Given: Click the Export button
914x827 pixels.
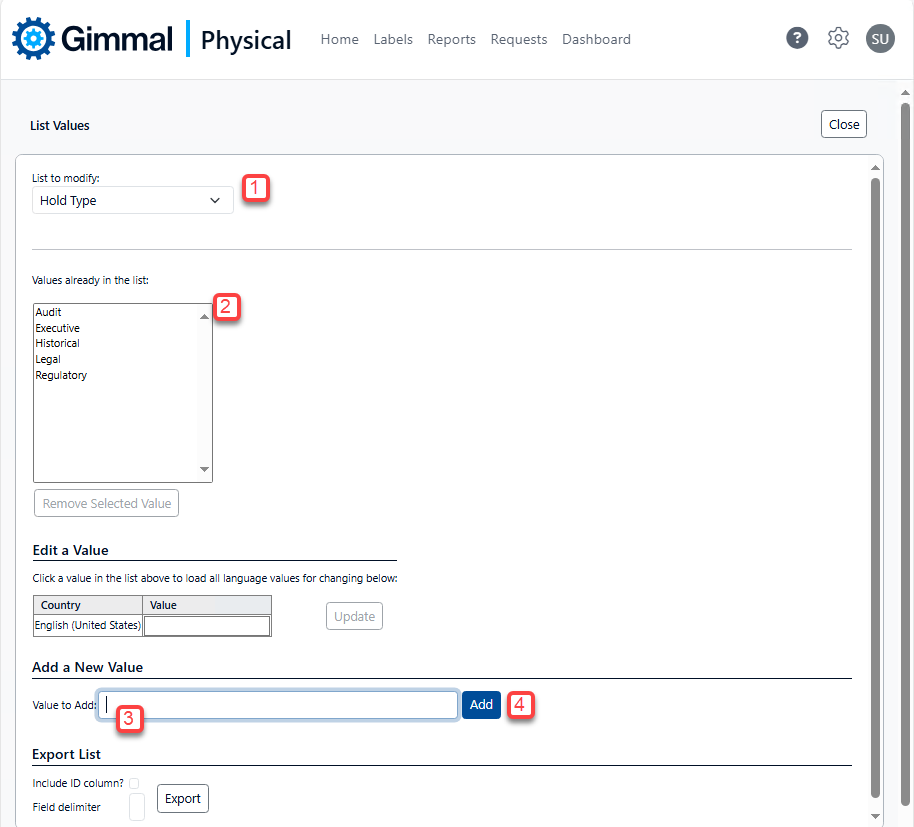Looking at the screenshot, I should (x=183, y=798).
